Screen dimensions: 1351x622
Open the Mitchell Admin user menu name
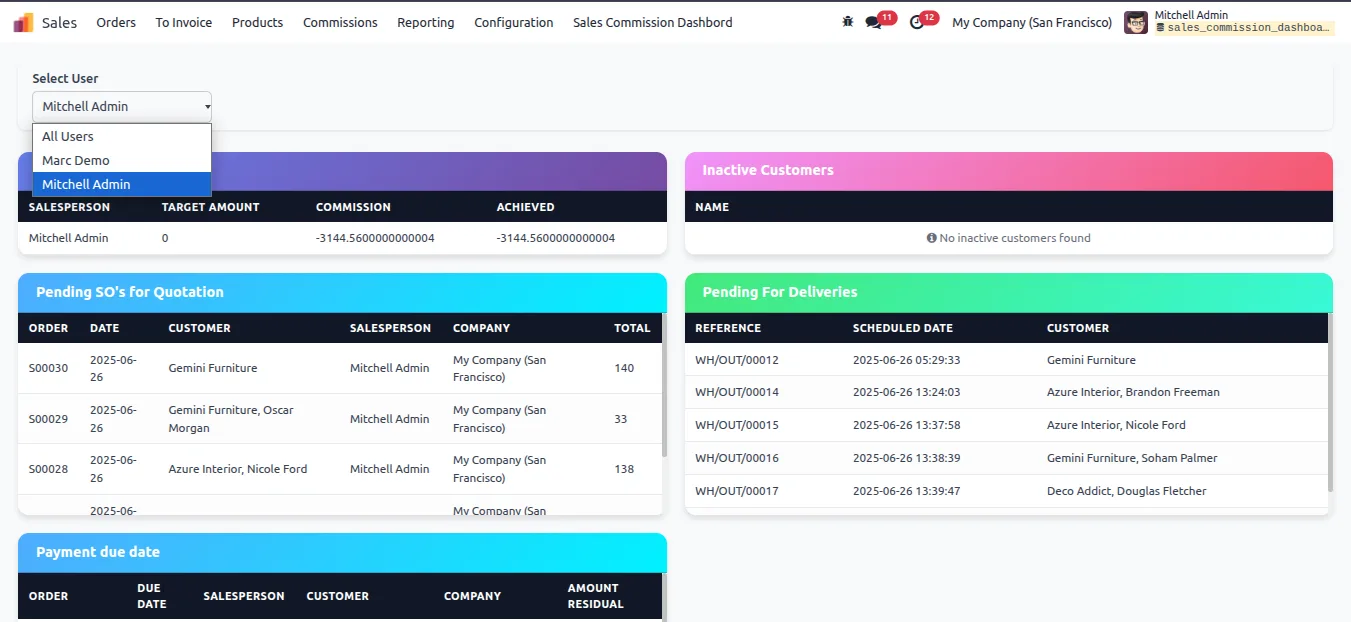(1191, 15)
